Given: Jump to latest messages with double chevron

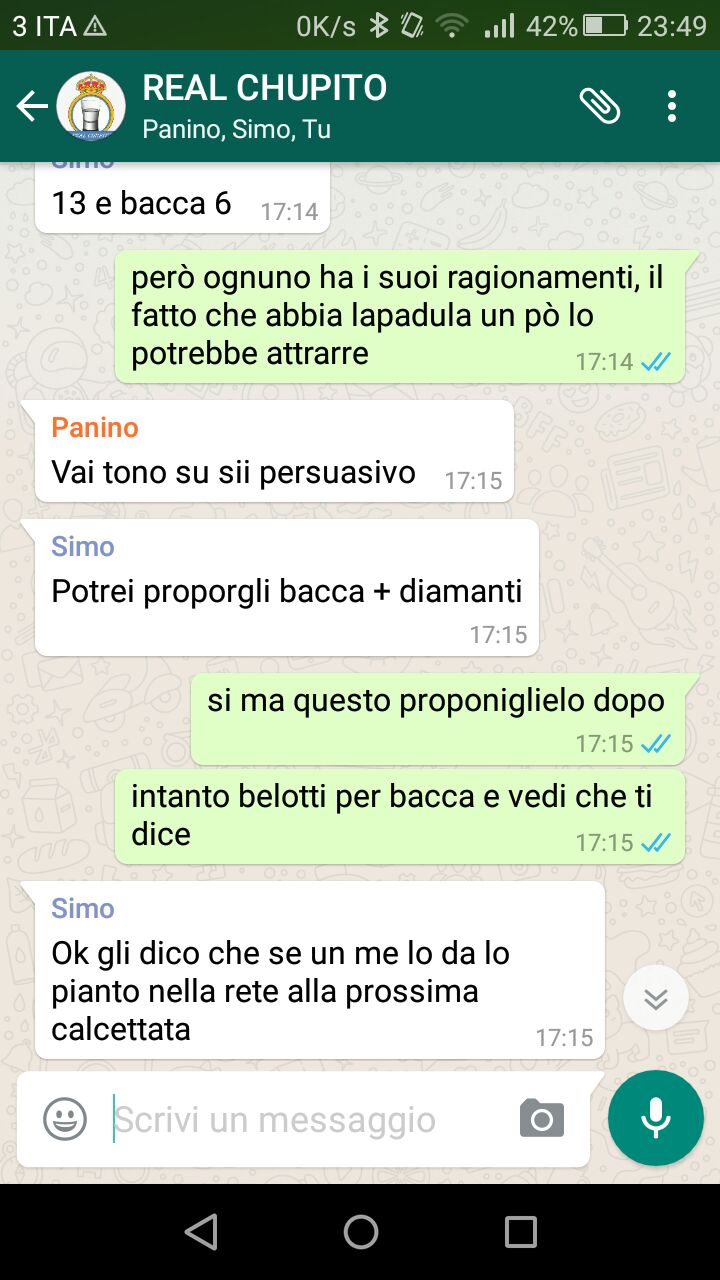Looking at the screenshot, I should pos(656,998).
